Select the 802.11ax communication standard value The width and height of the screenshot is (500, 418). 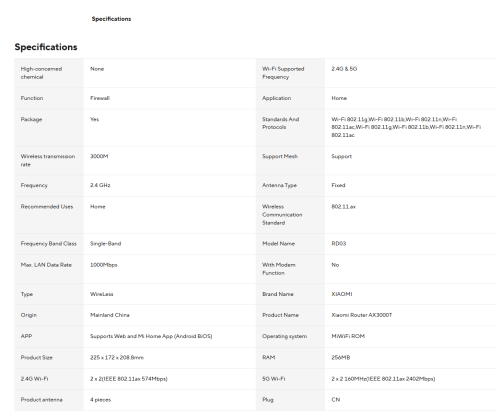pos(343,207)
